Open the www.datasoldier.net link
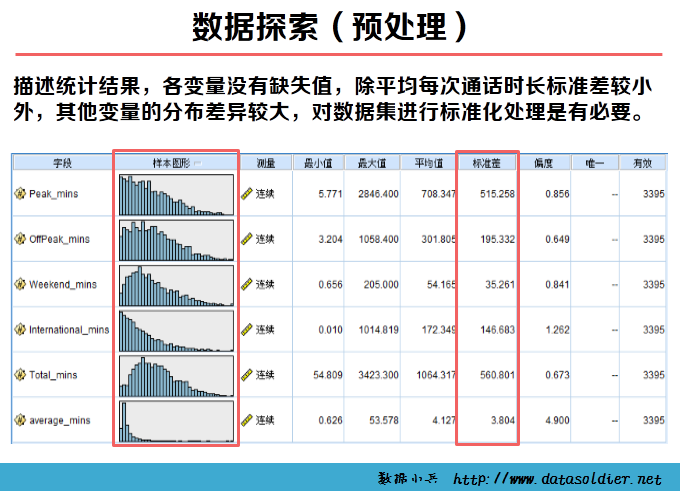680x491 pixels. point(557,479)
